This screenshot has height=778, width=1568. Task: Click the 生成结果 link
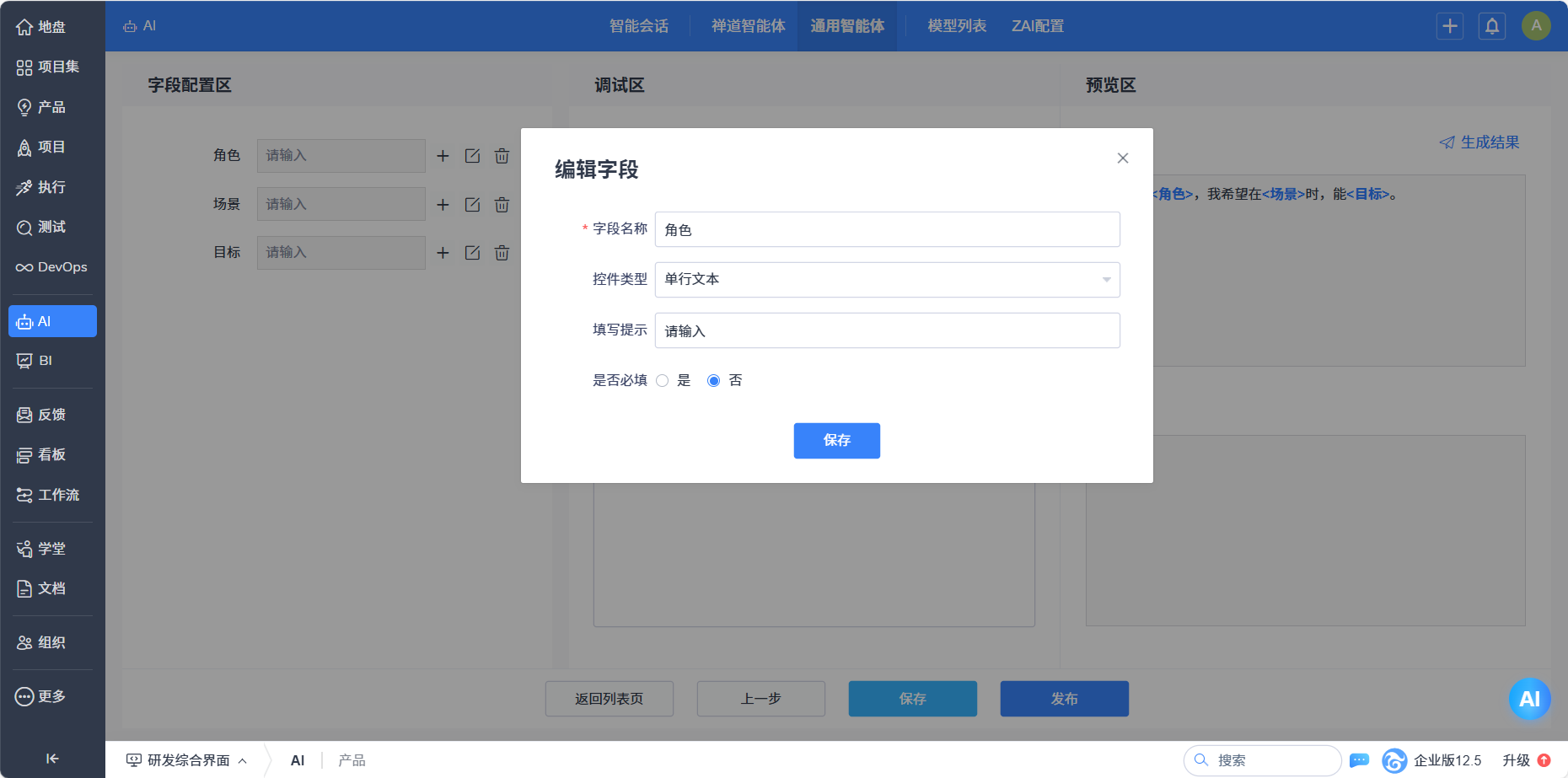(1479, 142)
